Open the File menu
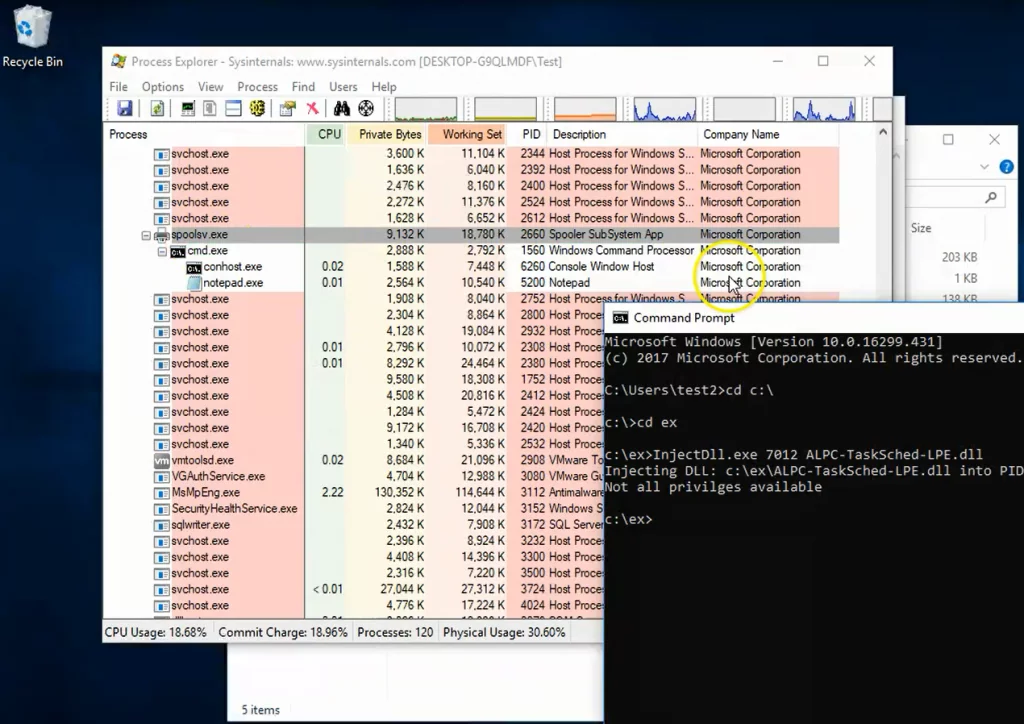This screenshot has height=724, width=1024. coord(118,87)
